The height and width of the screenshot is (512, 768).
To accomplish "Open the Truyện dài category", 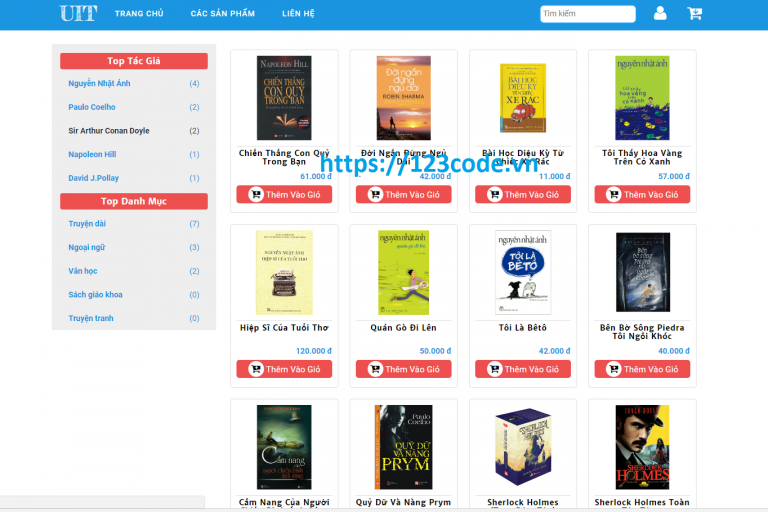I will pyautogui.click(x=85, y=224).
